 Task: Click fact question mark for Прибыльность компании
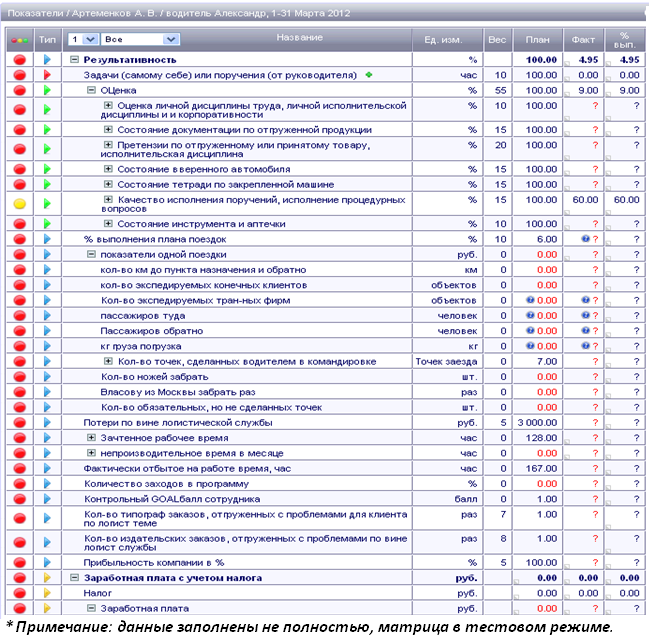click(x=595, y=562)
